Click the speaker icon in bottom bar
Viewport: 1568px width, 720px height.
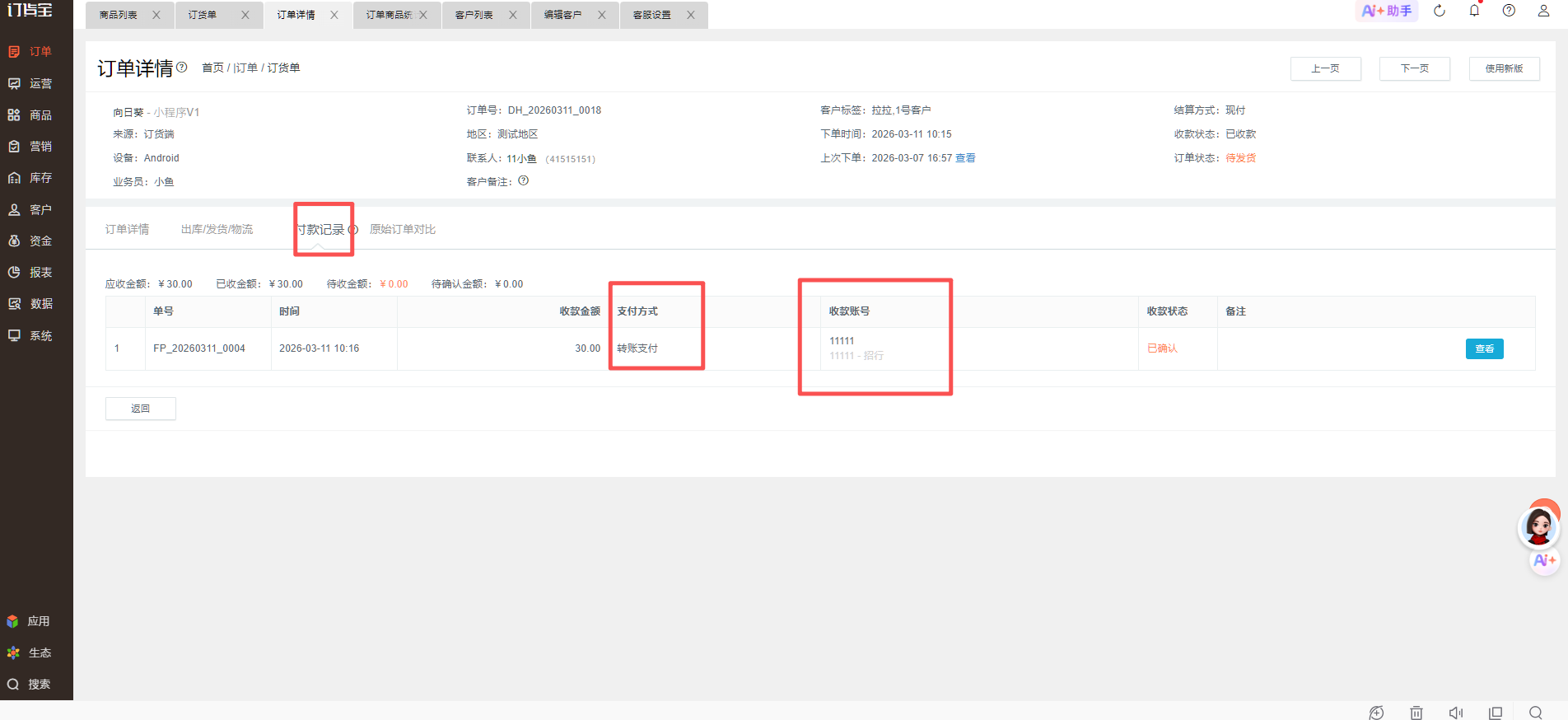(x=1456, y=713)
